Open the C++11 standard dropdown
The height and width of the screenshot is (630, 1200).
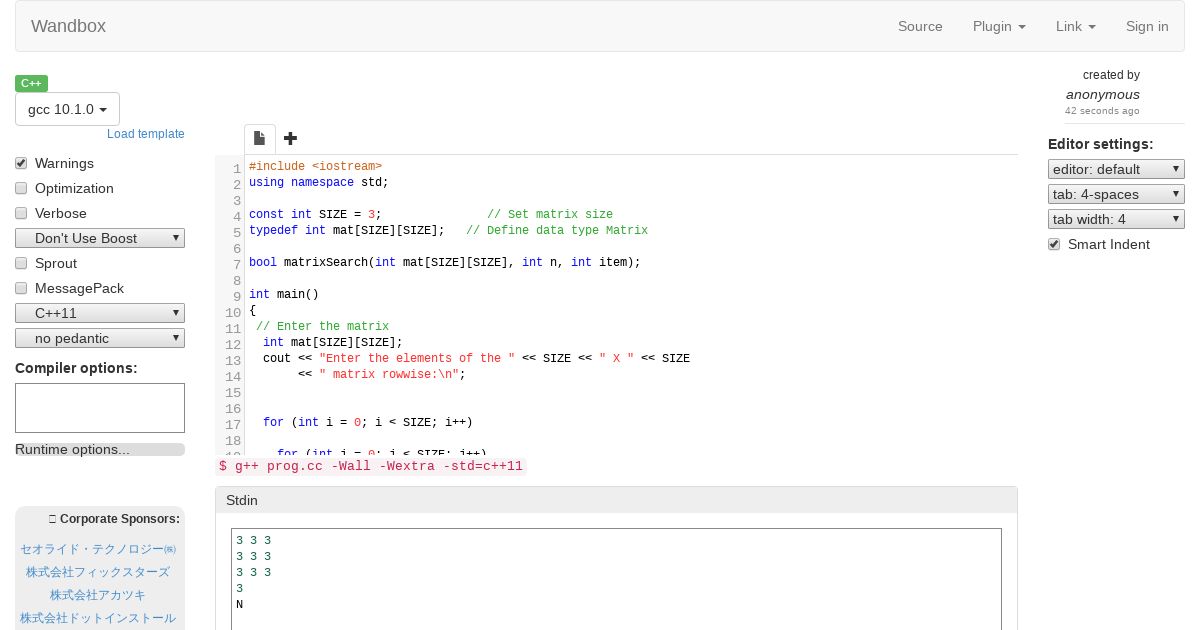pos(100,313)
